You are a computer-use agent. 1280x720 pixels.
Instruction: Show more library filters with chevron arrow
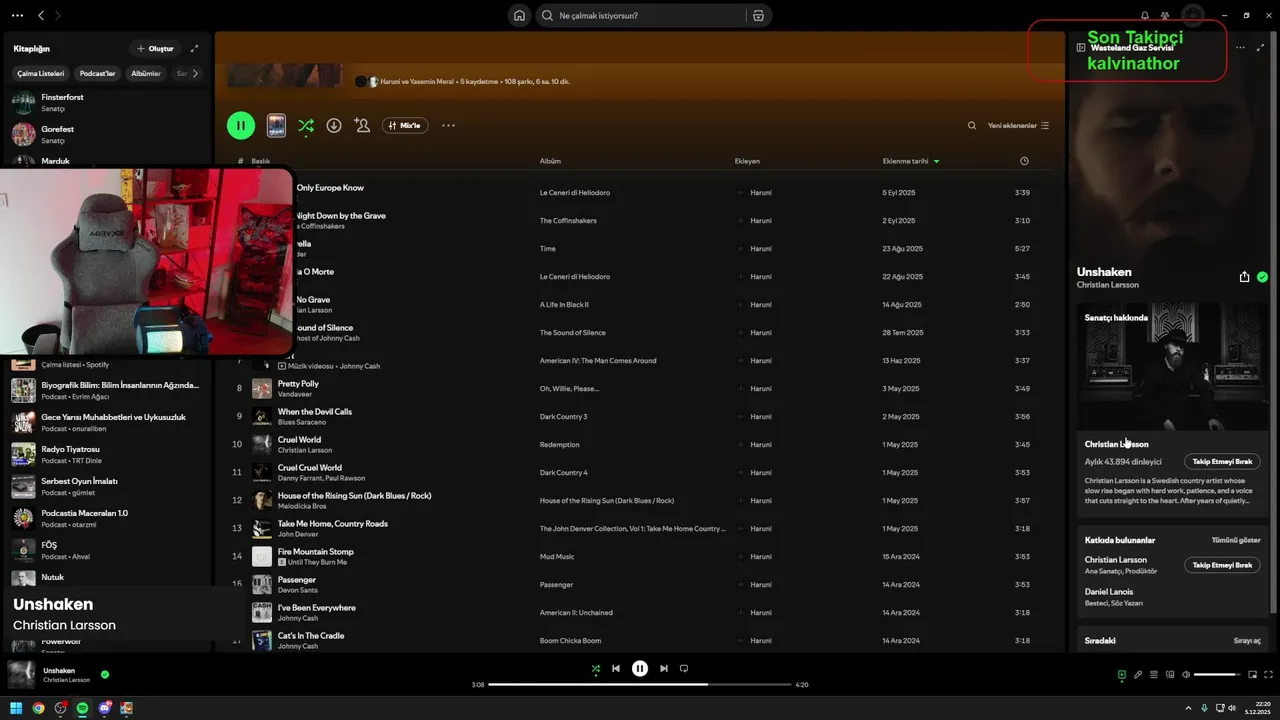click(x=195, y=73)
